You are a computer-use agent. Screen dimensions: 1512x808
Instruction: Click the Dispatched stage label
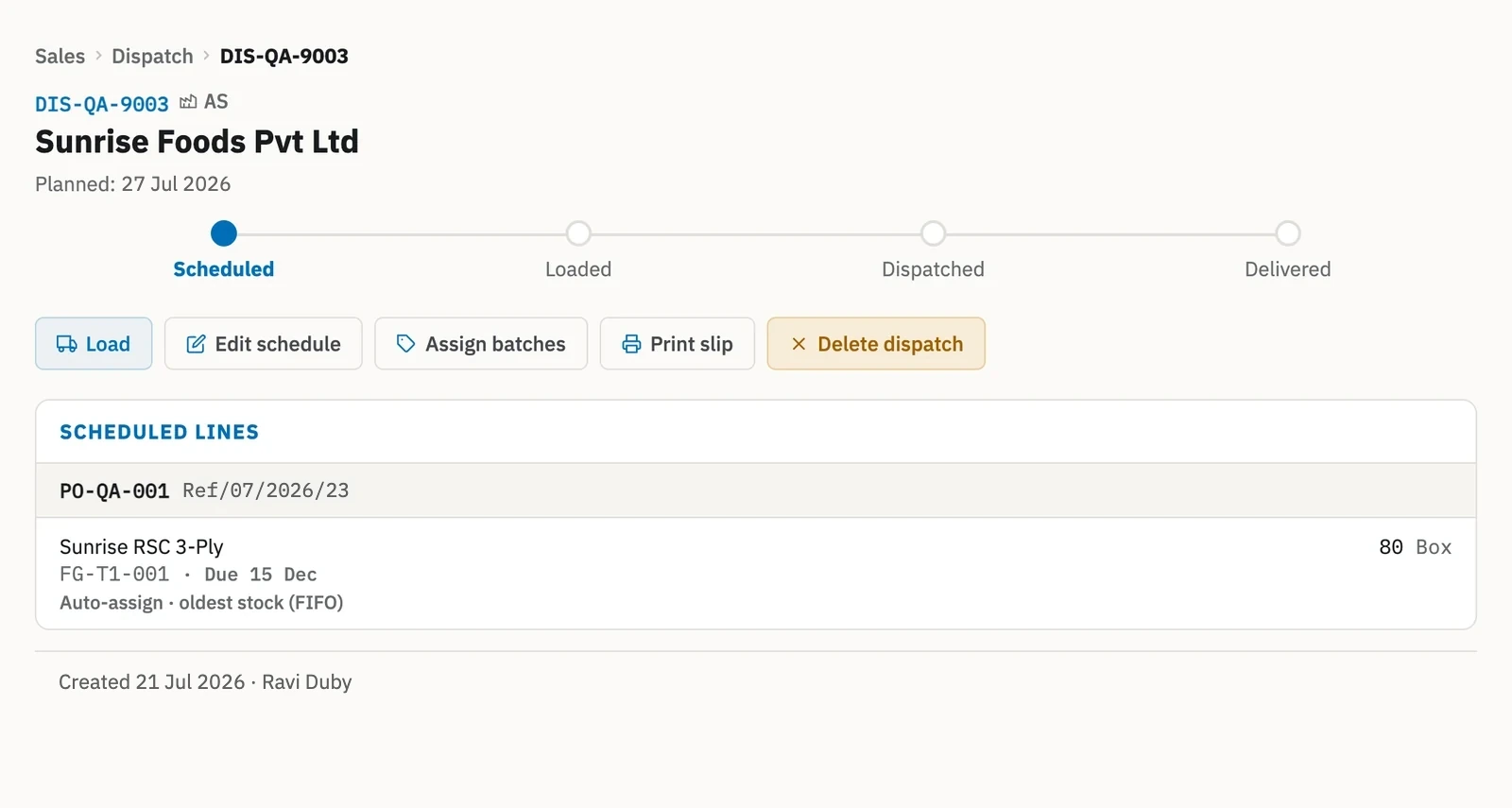(x=933, y=269)
